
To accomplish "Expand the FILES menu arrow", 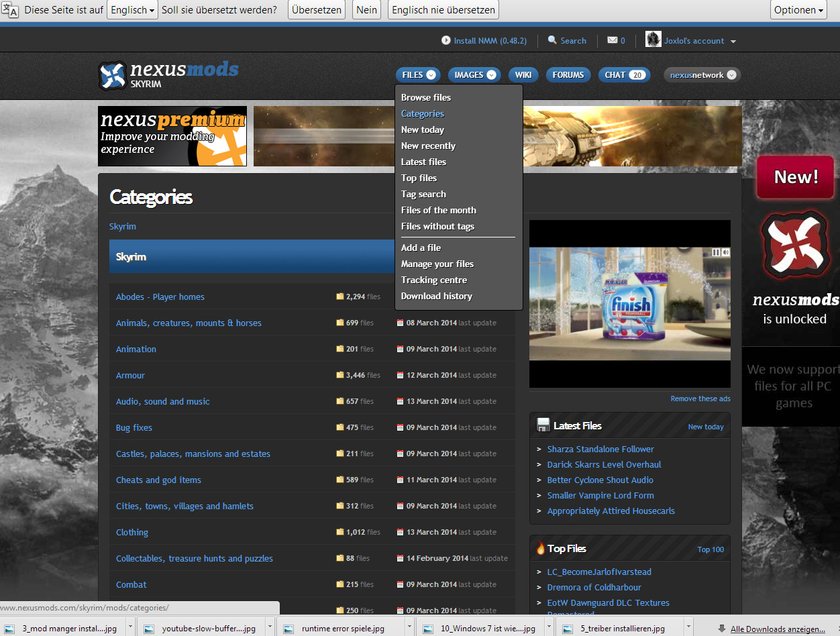I will point(431,75).
